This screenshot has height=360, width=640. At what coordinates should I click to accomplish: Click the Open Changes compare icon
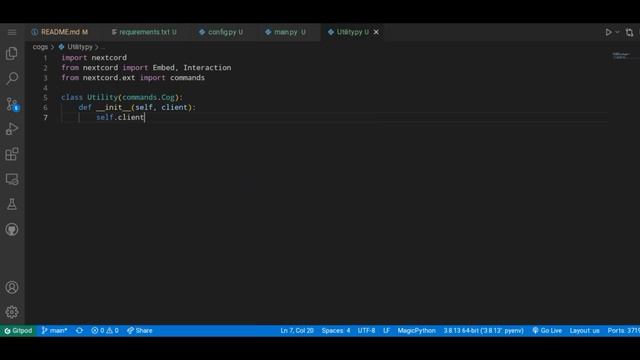click(629, 32)
